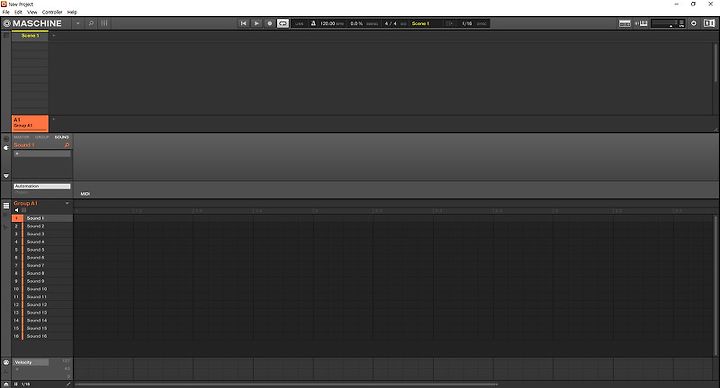
Task: Select Scene 1 in the transport display
Action: (420, 23)
